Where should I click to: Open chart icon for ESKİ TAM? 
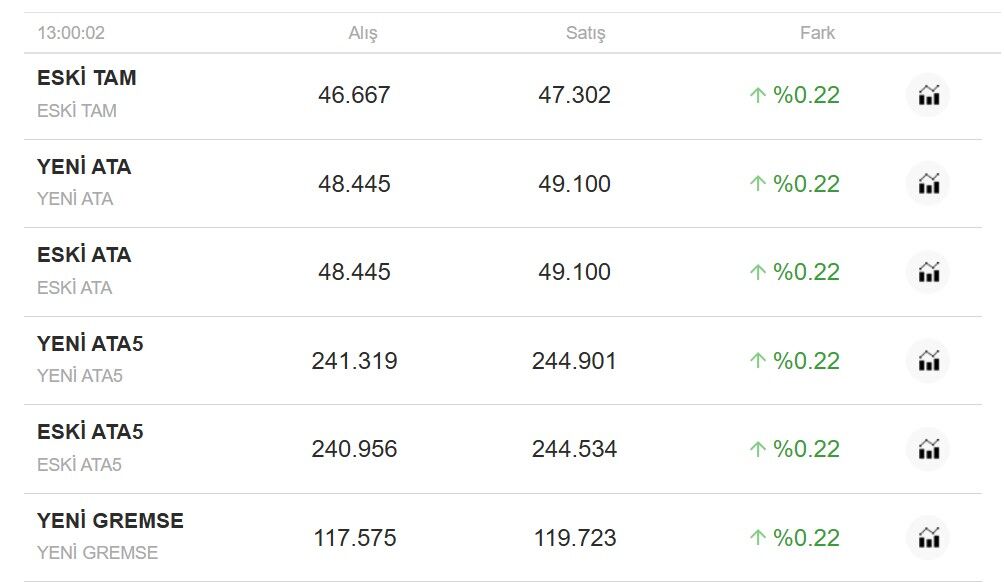click(928, 95)
